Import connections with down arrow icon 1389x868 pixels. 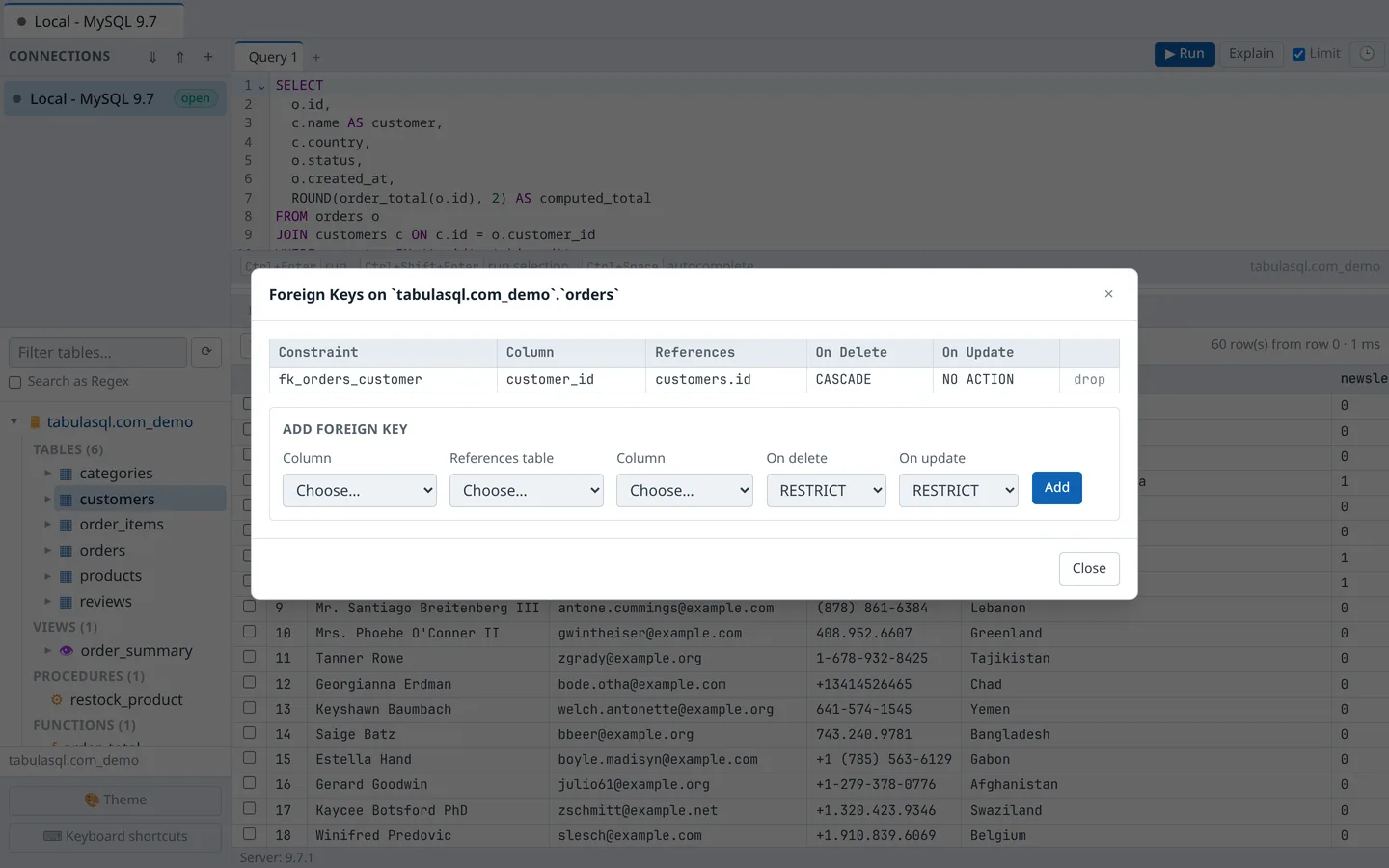click(x=152, y=57)
